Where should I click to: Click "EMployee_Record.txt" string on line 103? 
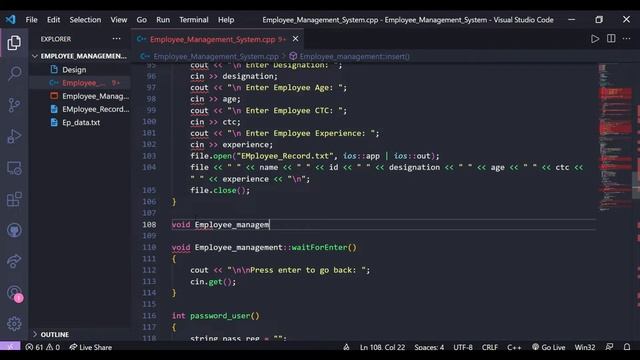tap(285, 156)
